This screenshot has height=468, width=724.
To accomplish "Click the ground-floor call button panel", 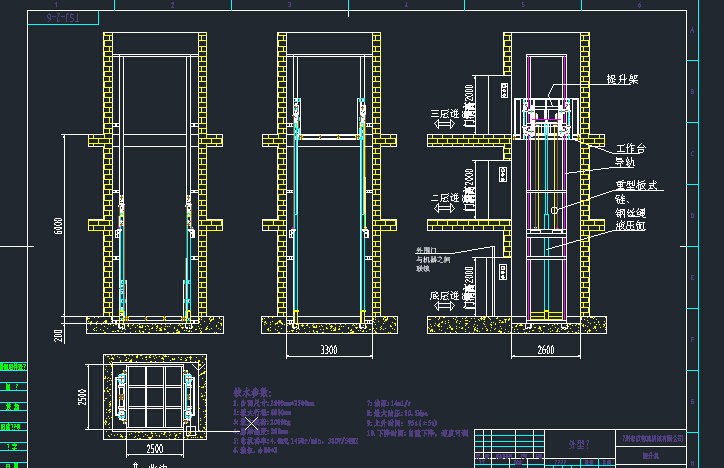I will [x=504, y=272].
